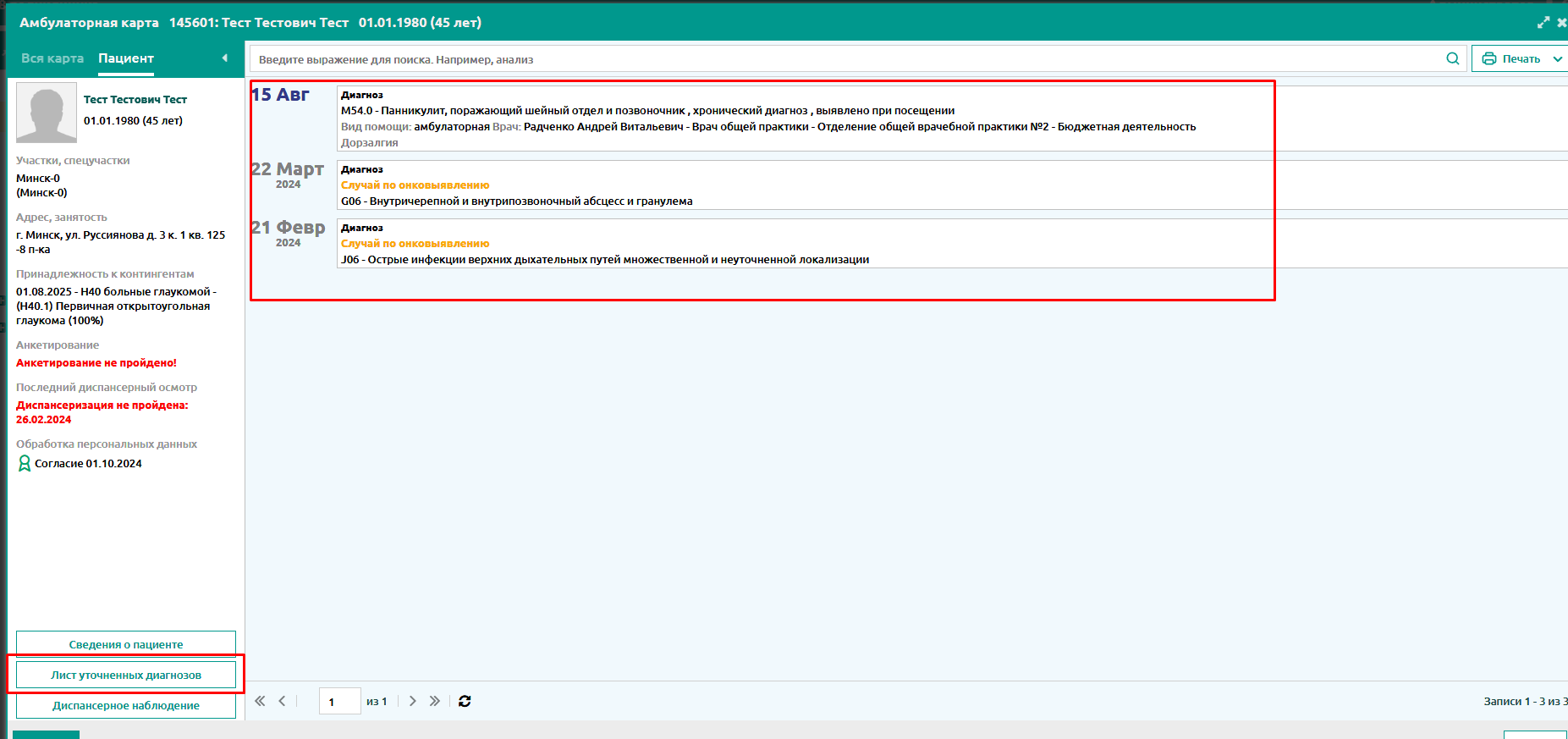Go to the first page of records
The height and width of the screenshot is (739, 1568).
[260, 701]
